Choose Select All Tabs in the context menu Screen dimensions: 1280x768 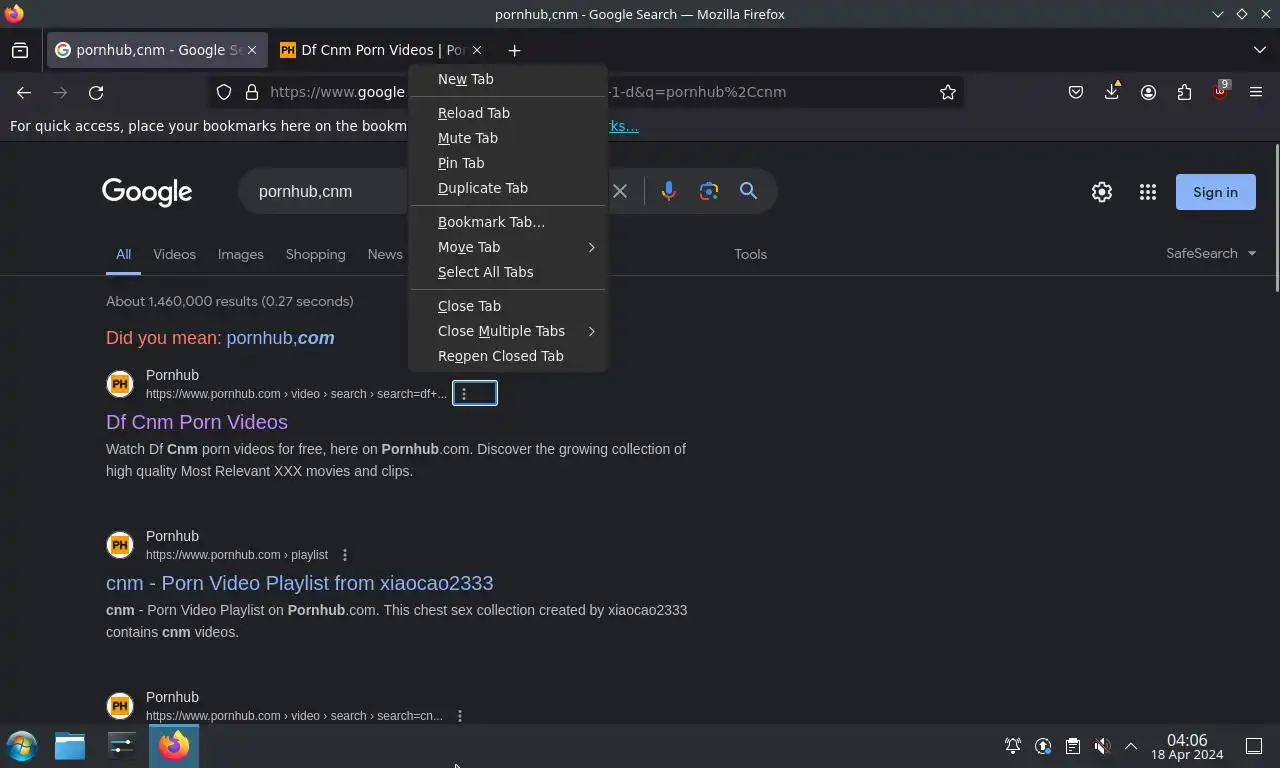[x=508, y=272]
